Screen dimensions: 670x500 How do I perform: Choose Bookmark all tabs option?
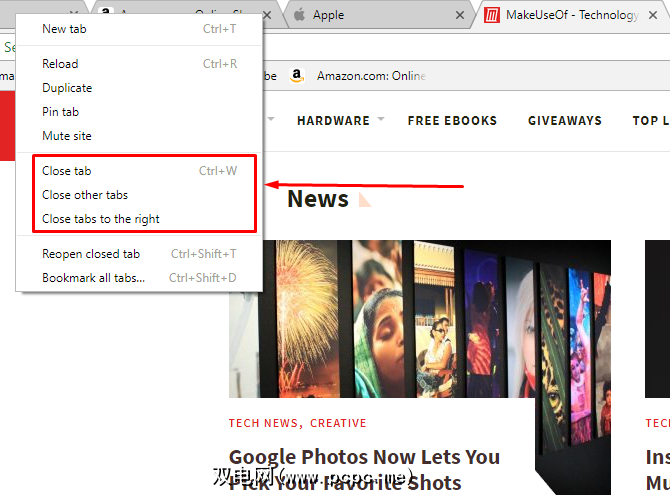pos(139,277)
